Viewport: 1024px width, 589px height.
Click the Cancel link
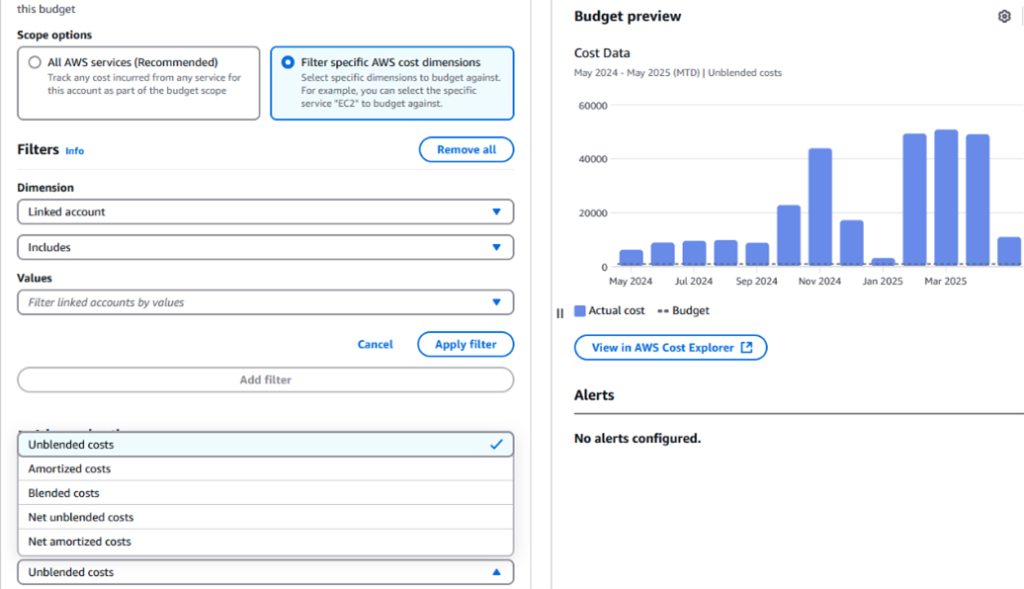pyautogui.click(x=375, y=344)
